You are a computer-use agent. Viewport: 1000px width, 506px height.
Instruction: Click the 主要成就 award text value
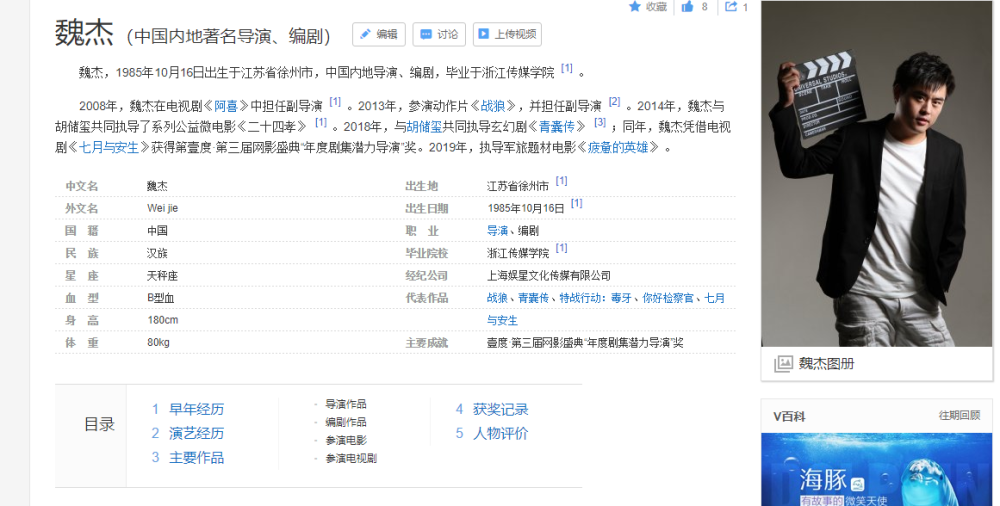pyautogui.click(x=585, y=343)
